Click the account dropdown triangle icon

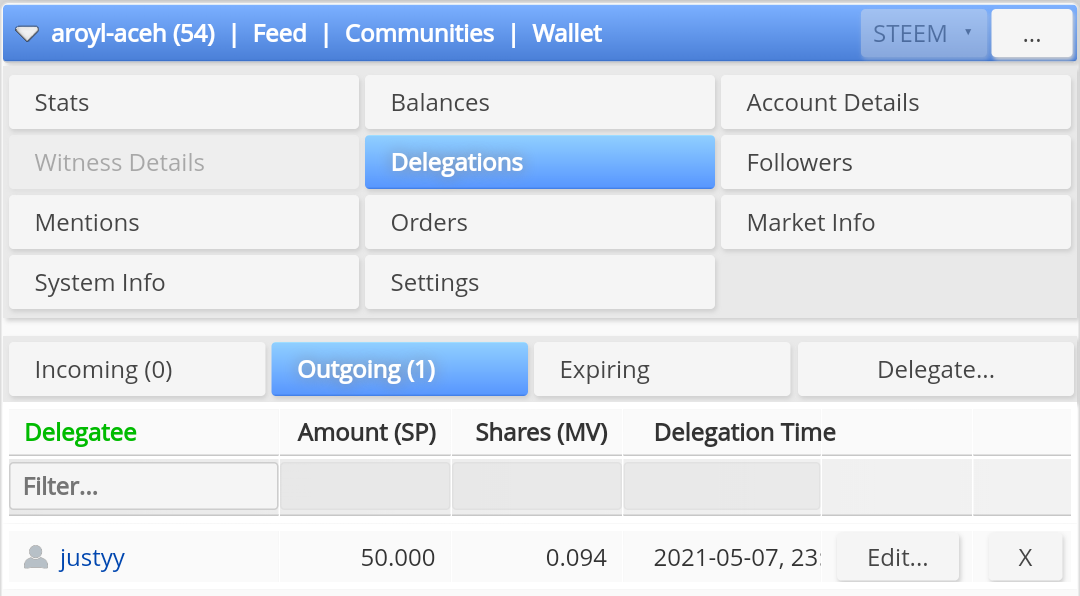27,34
